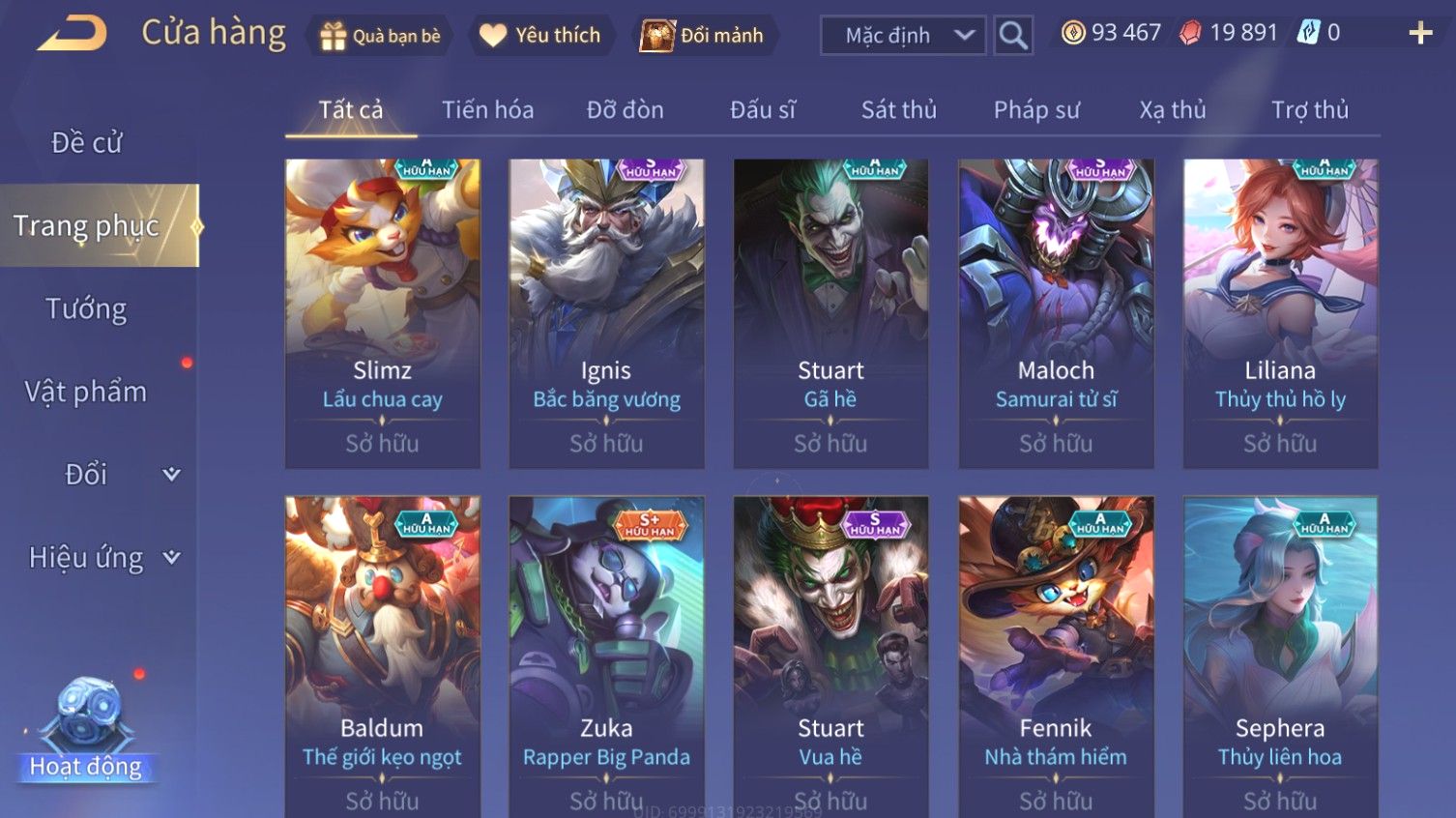Open the Mặc định sort dropdown
This screenshot has height=818, width=1456.
coord(904,36)
